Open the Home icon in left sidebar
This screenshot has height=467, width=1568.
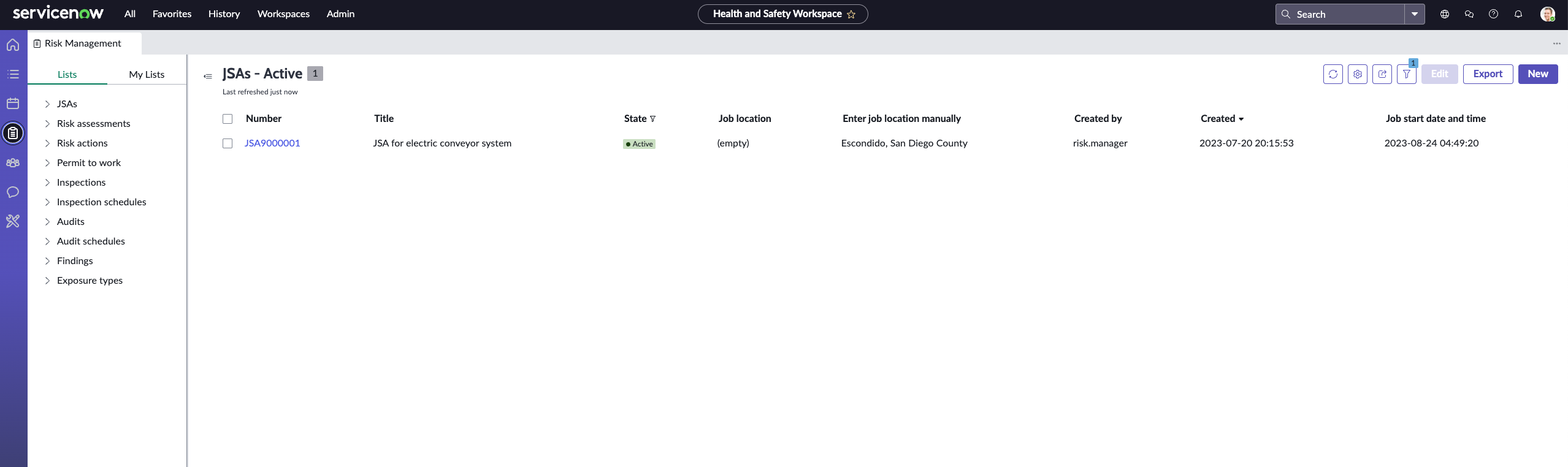pyautogui.click(x=13, y=45)
